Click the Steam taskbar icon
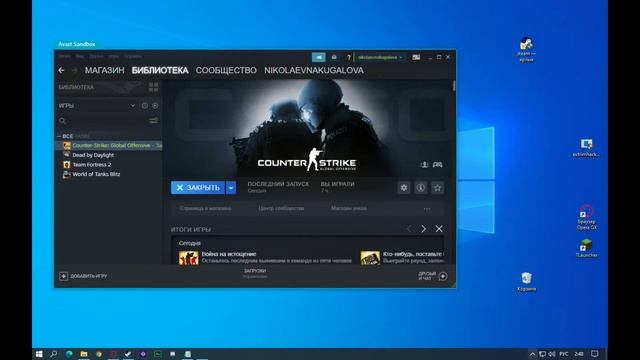Viewport: 640px width, 360px height. tap(128, 354)
